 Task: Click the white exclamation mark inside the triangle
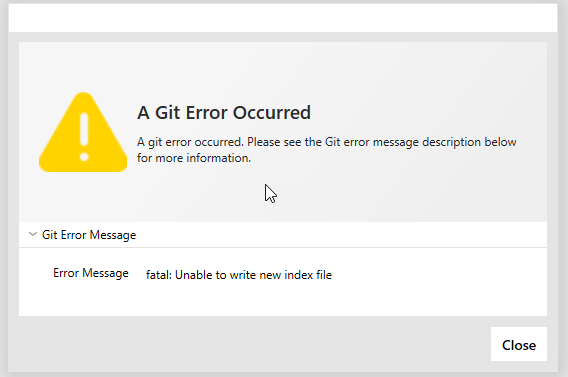tap(84, 137)
